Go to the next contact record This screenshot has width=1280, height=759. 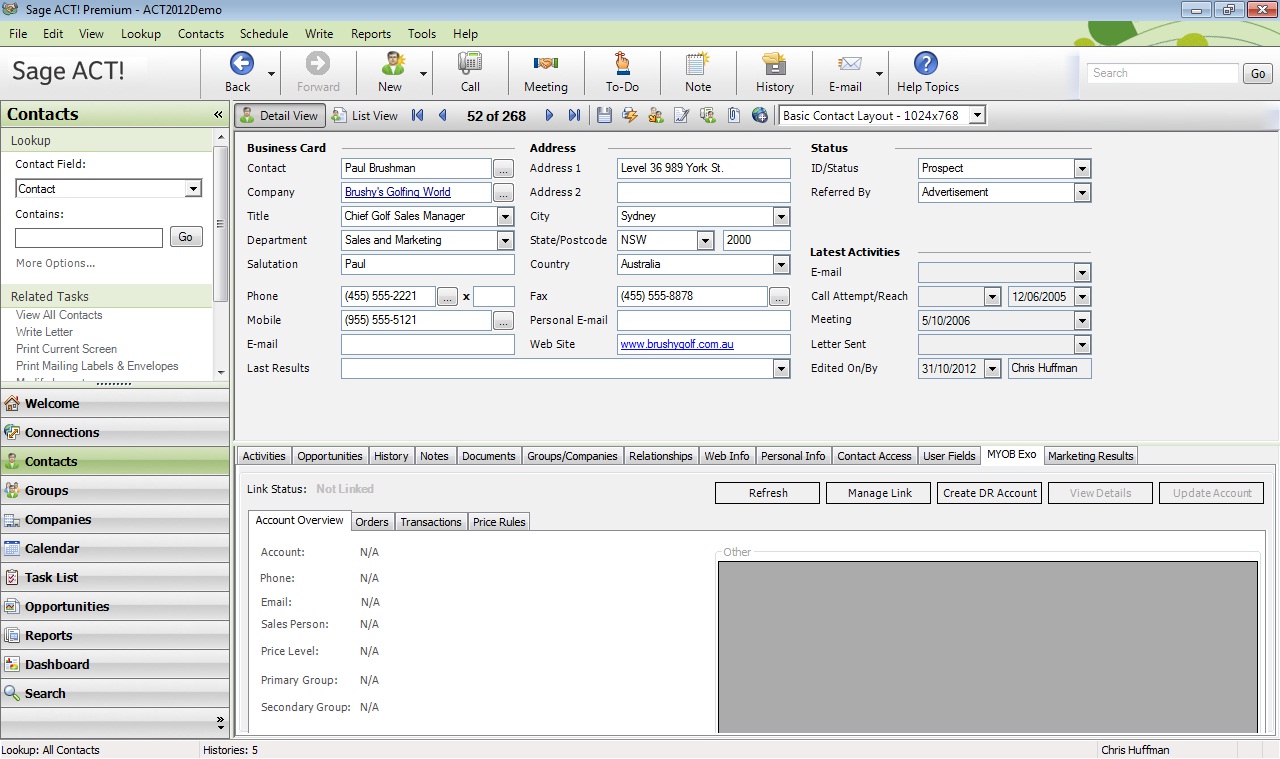(549, 116)
